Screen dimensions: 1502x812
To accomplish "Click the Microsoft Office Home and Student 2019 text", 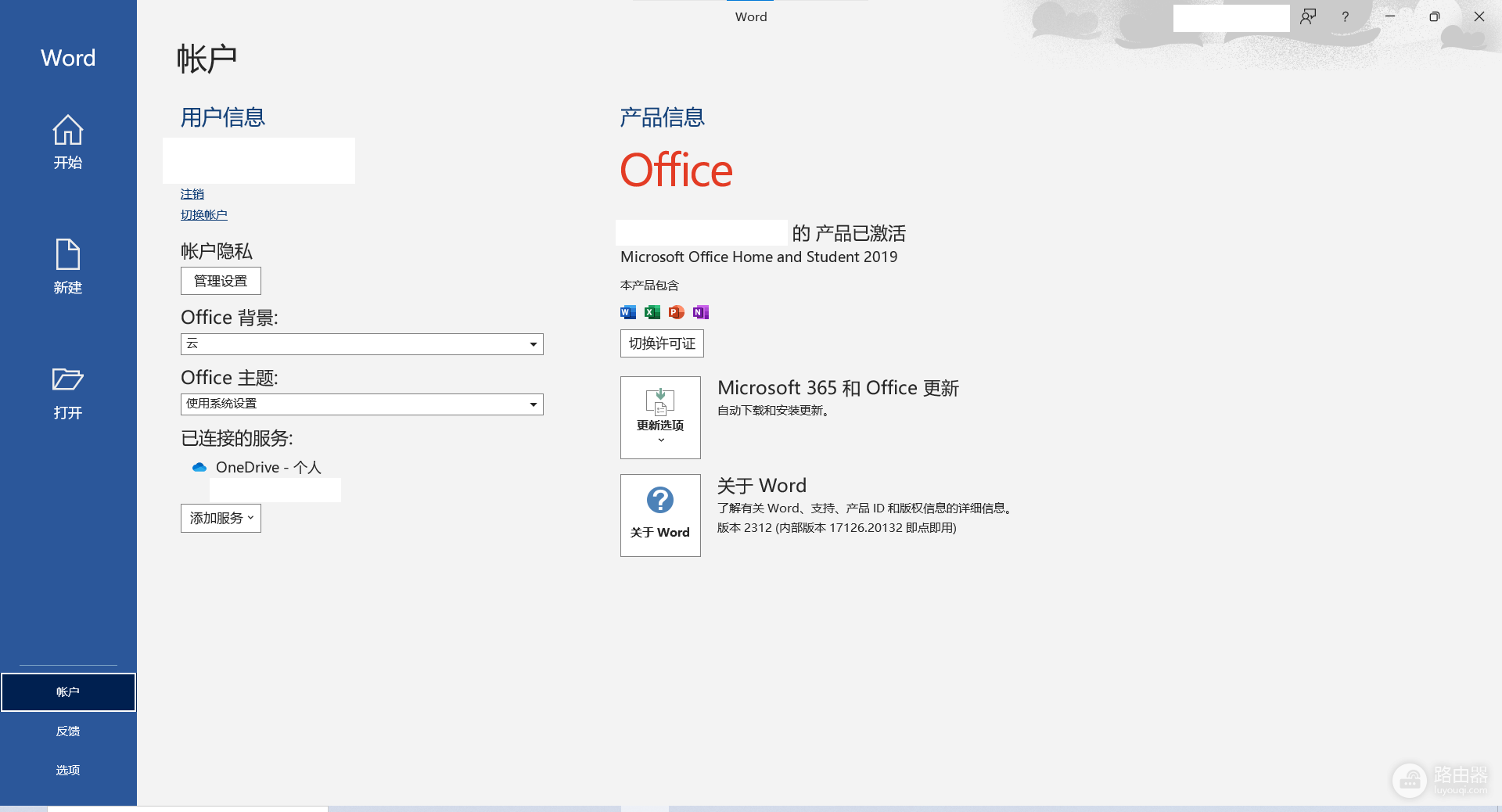I will (x=759, y=257).
